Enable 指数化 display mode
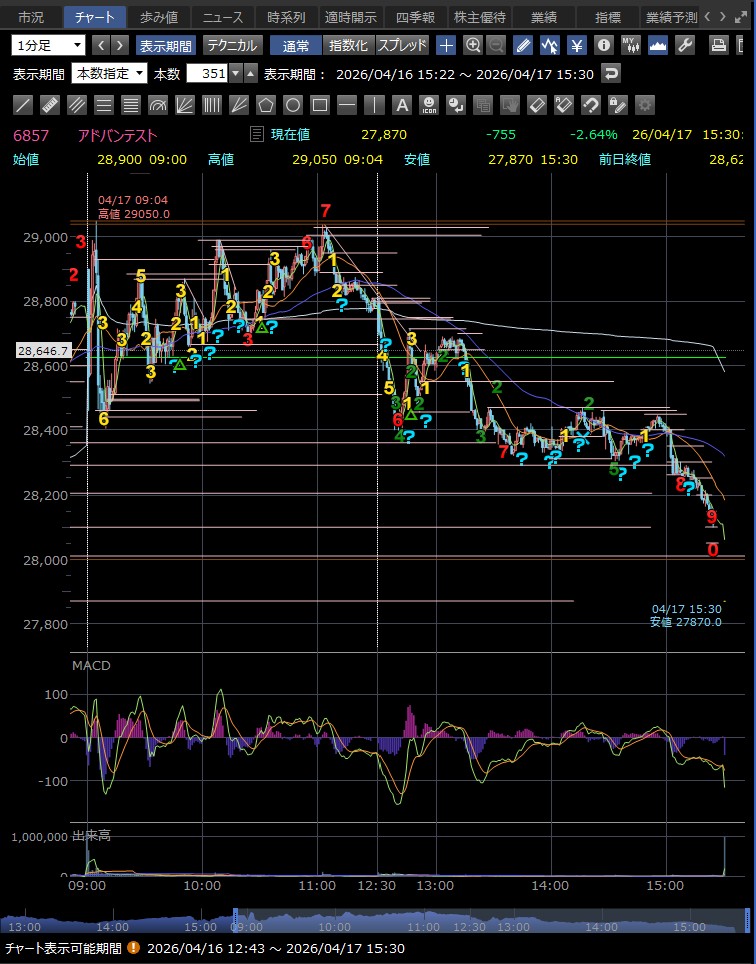 coord(348,45)
